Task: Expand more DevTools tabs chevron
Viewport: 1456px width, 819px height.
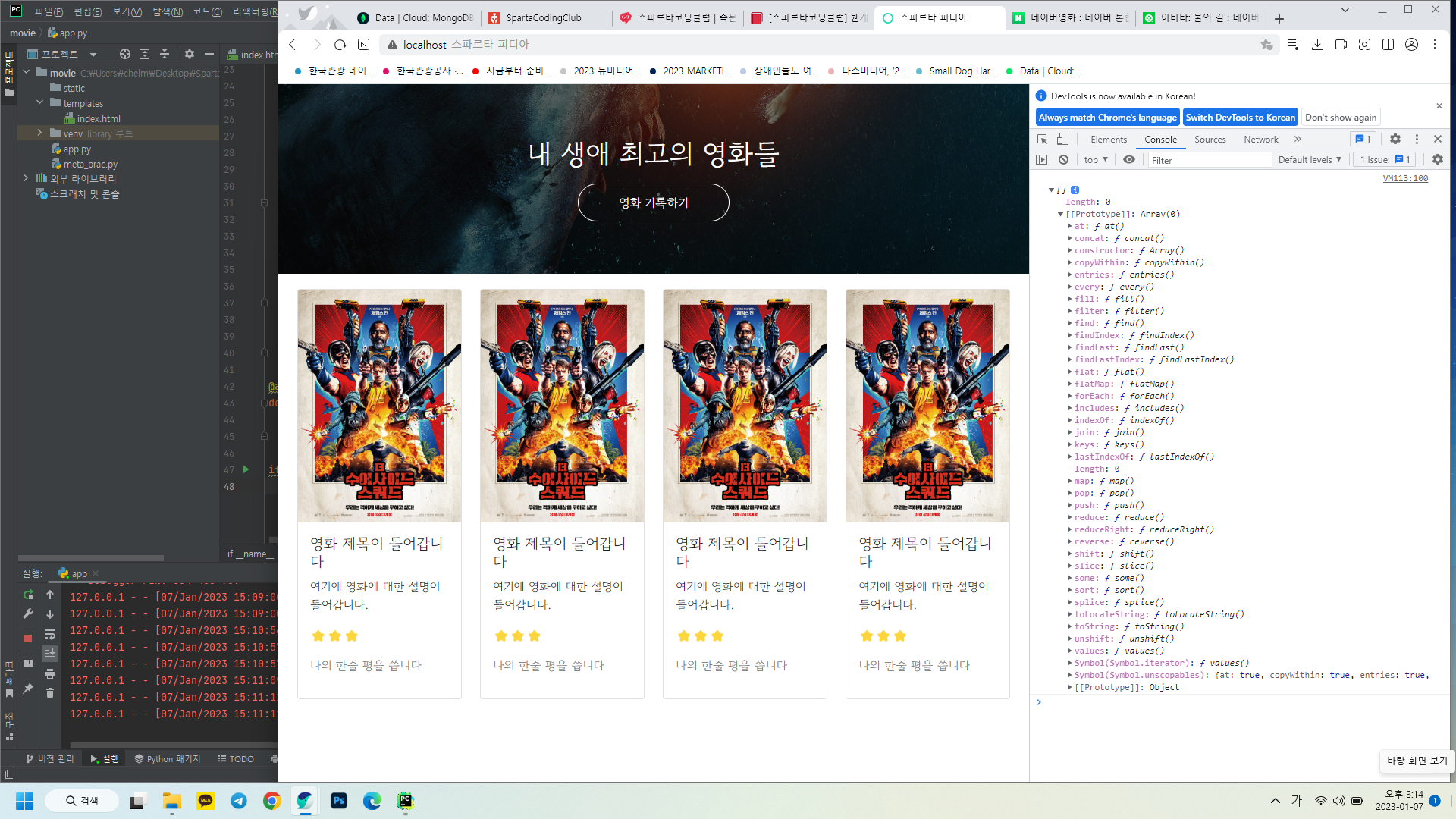Action: pyautogui.click(x=1298, y=139)
